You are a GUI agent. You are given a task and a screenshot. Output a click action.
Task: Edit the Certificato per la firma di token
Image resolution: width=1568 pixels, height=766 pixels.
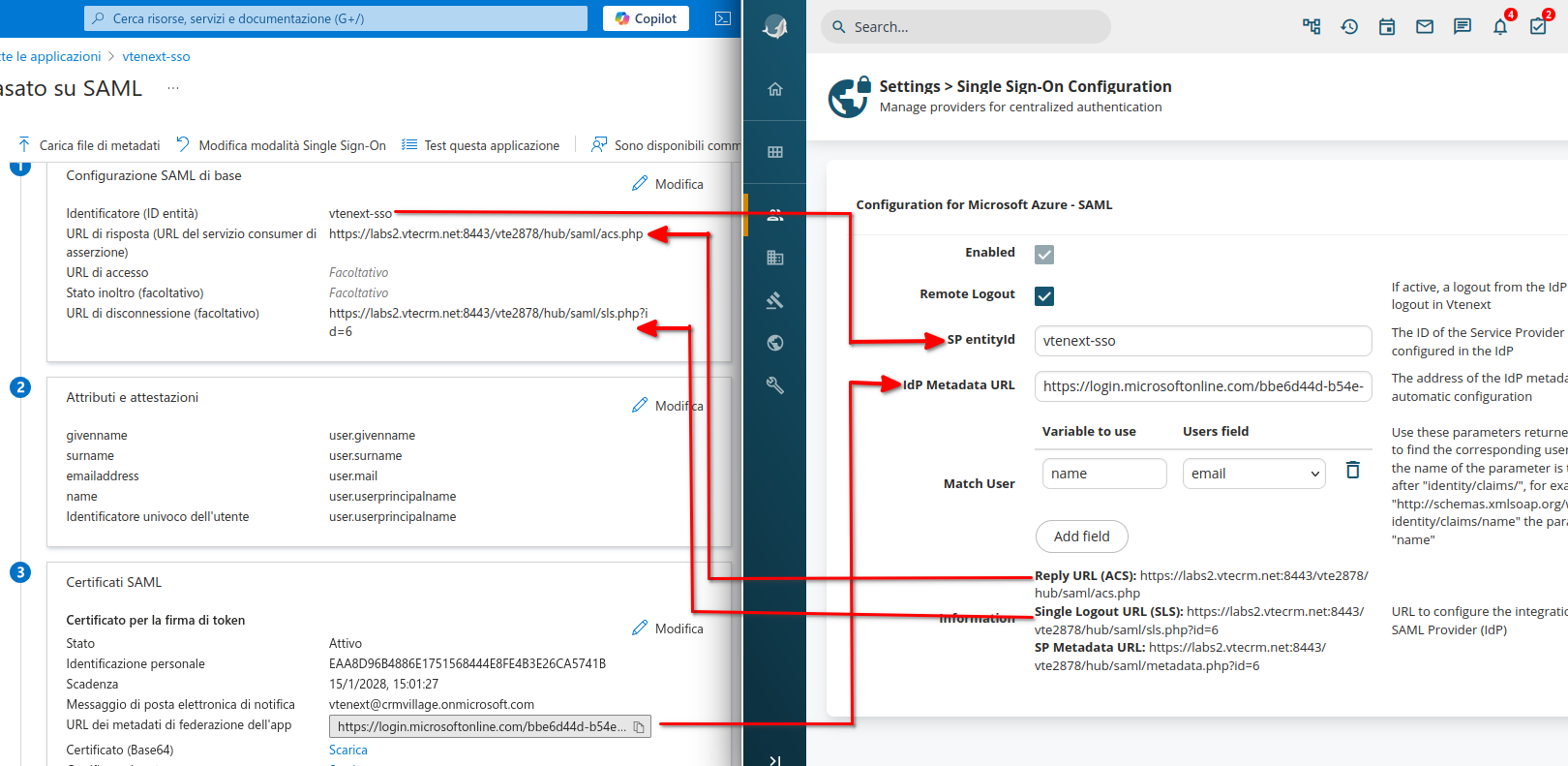tap(668, 628)
